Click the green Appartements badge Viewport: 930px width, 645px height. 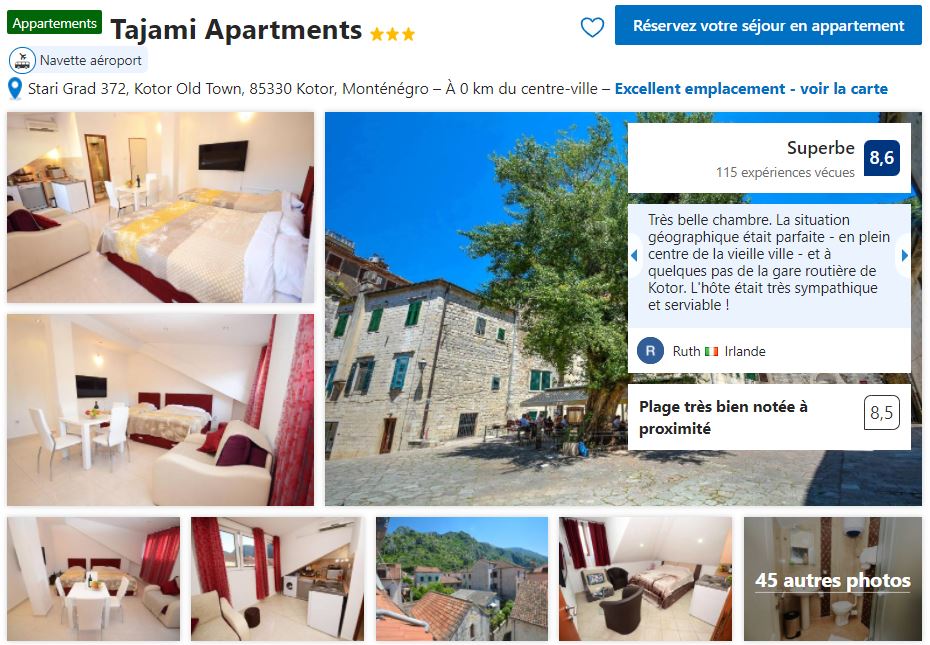tap(55, 23)
